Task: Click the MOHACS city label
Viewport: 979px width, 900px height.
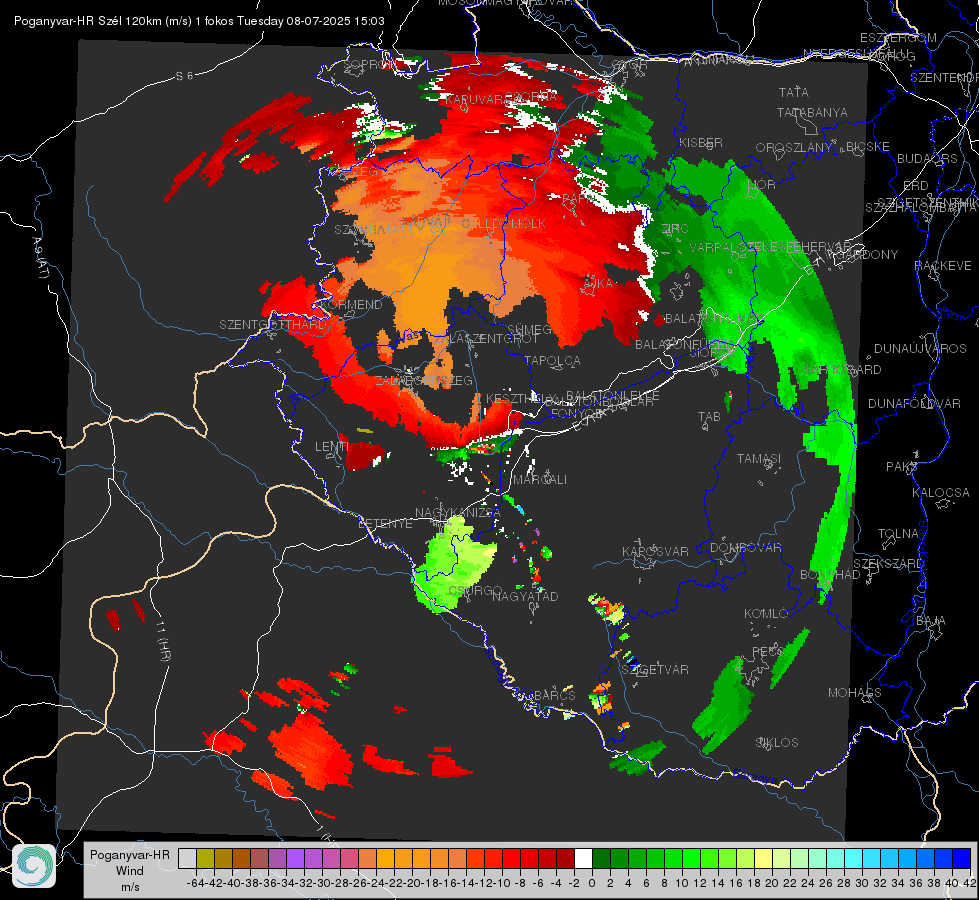Action: 855,693
